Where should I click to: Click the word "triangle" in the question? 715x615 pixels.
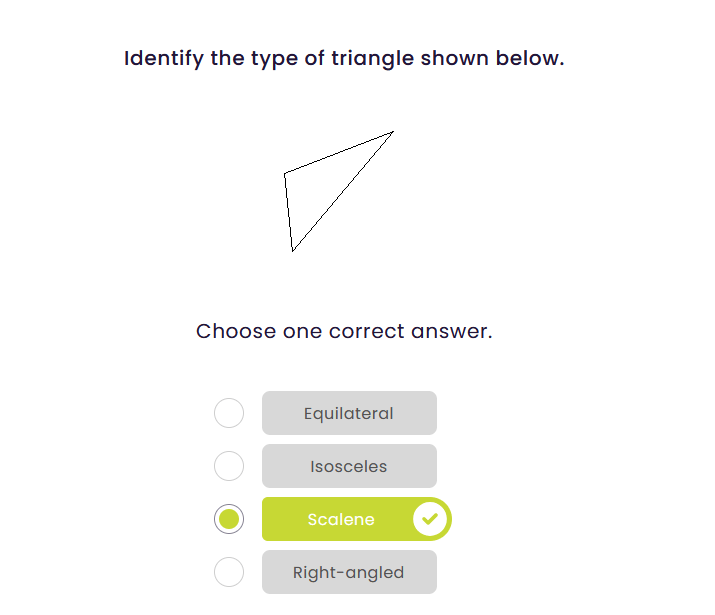tap(372, 58)
